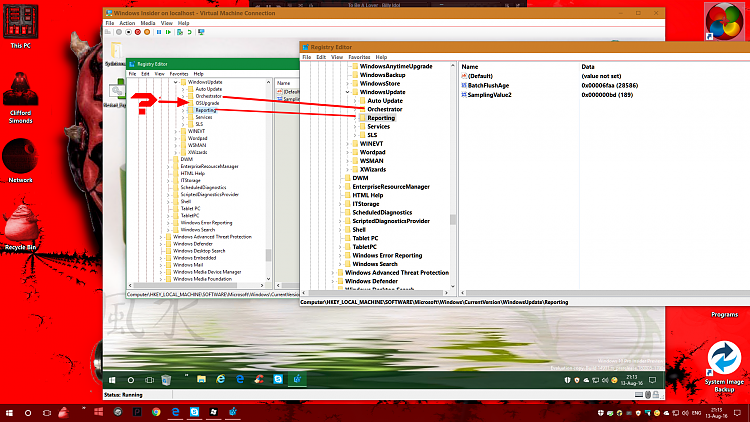Open File menu in green-titled Registry Editor
Screen dimensions: 750x422
pos(132,74)
